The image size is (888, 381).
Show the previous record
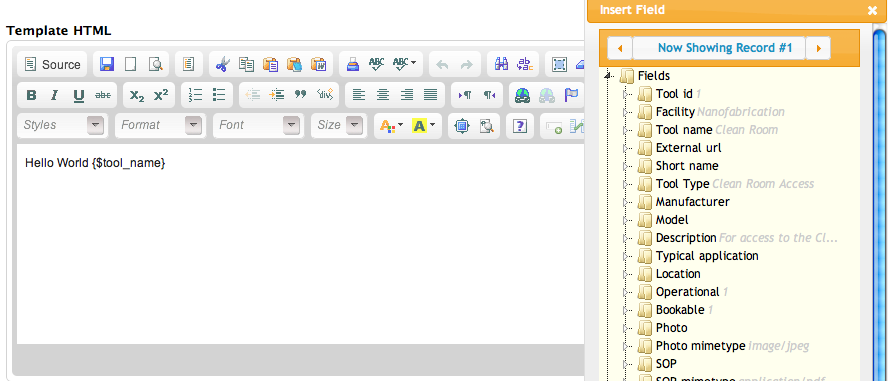[620, 48]
